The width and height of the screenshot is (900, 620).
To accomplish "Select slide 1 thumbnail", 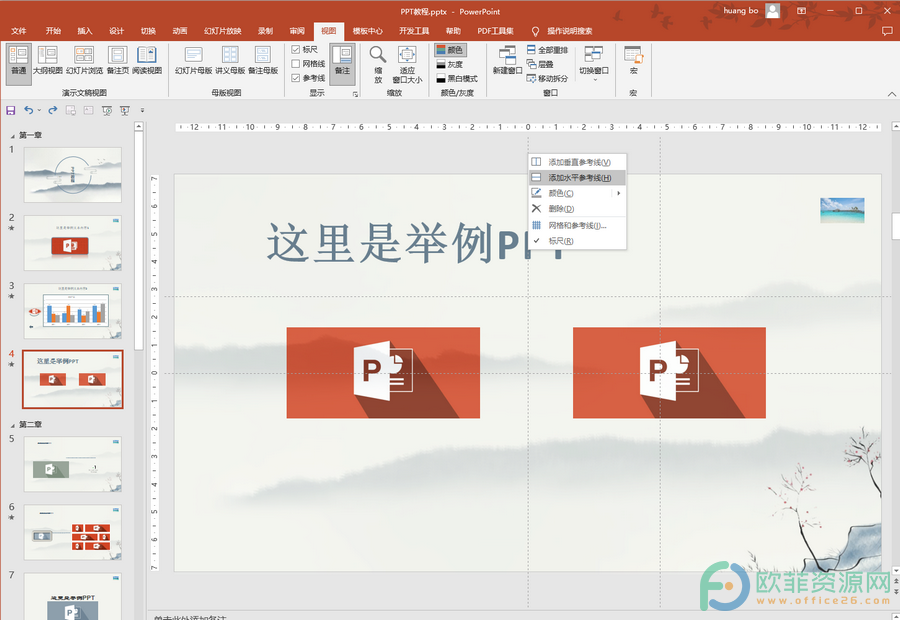I will pyautogui.click(x=72, y=175).
